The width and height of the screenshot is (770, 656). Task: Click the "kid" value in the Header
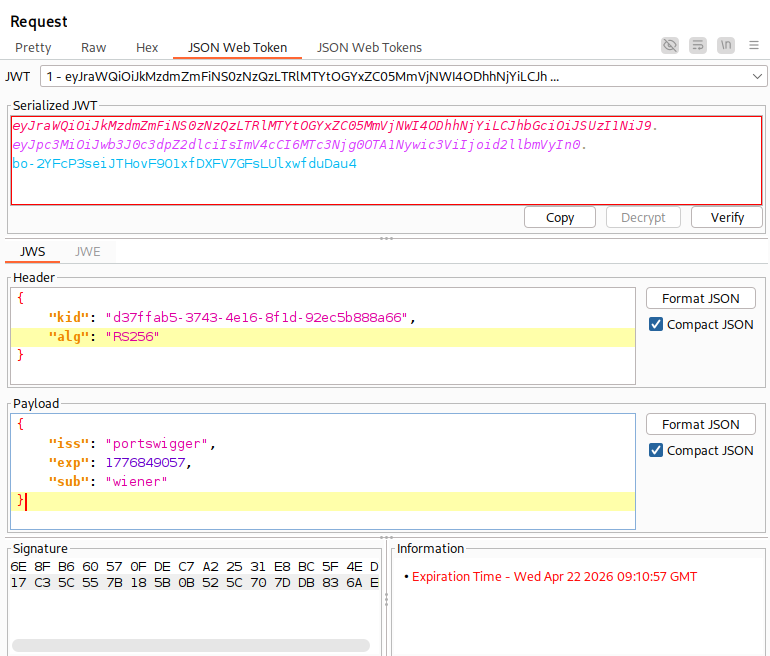pos(256,318)
